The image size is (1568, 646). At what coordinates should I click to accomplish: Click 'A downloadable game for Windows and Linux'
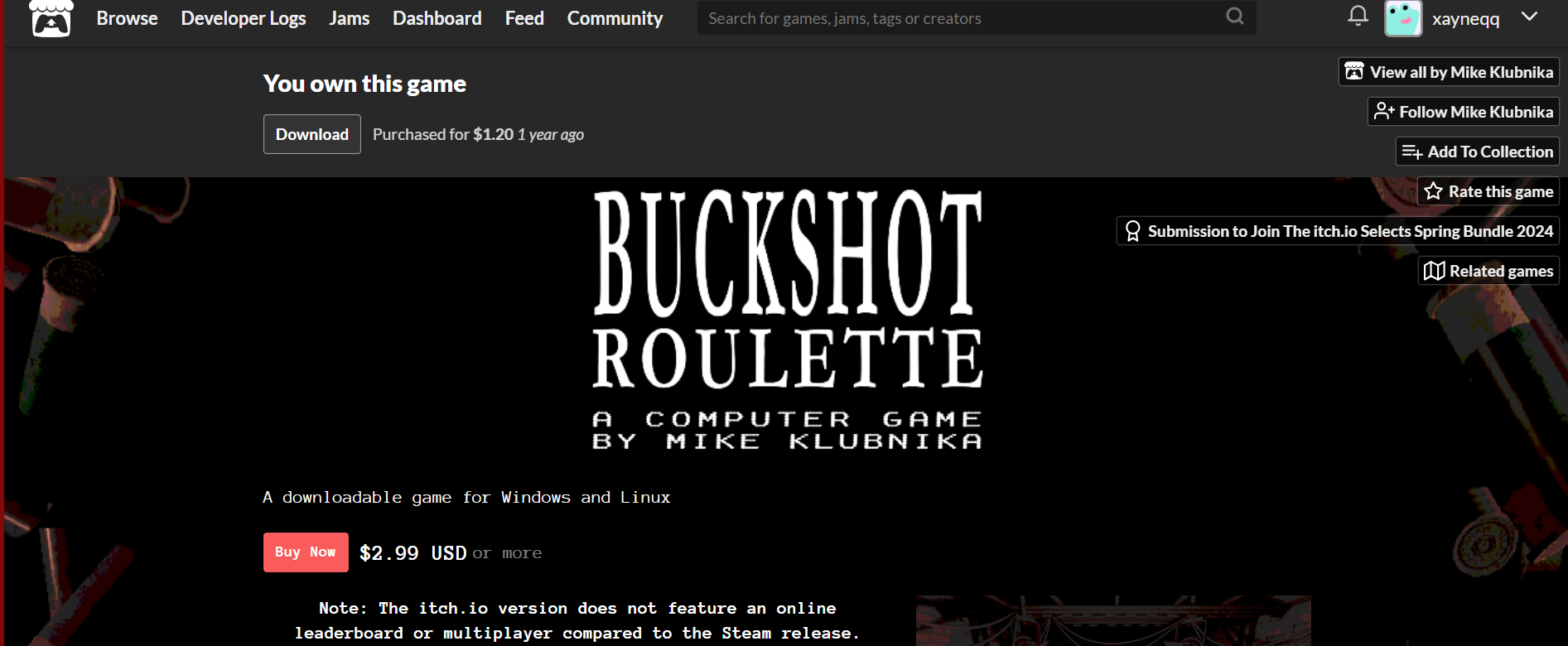(466, 498)
